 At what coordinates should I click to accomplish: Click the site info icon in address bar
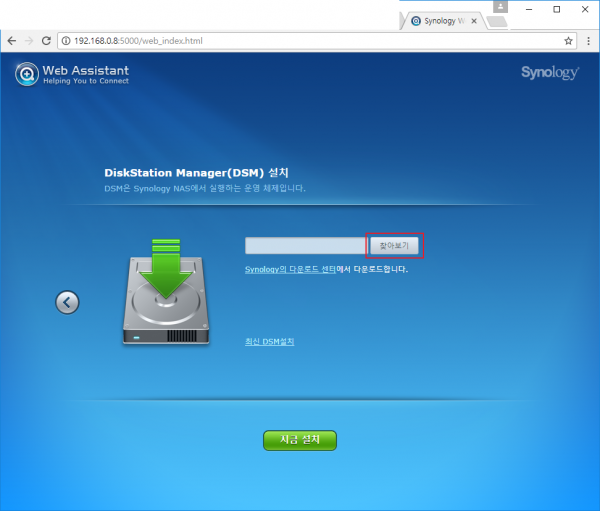point(66,41)
